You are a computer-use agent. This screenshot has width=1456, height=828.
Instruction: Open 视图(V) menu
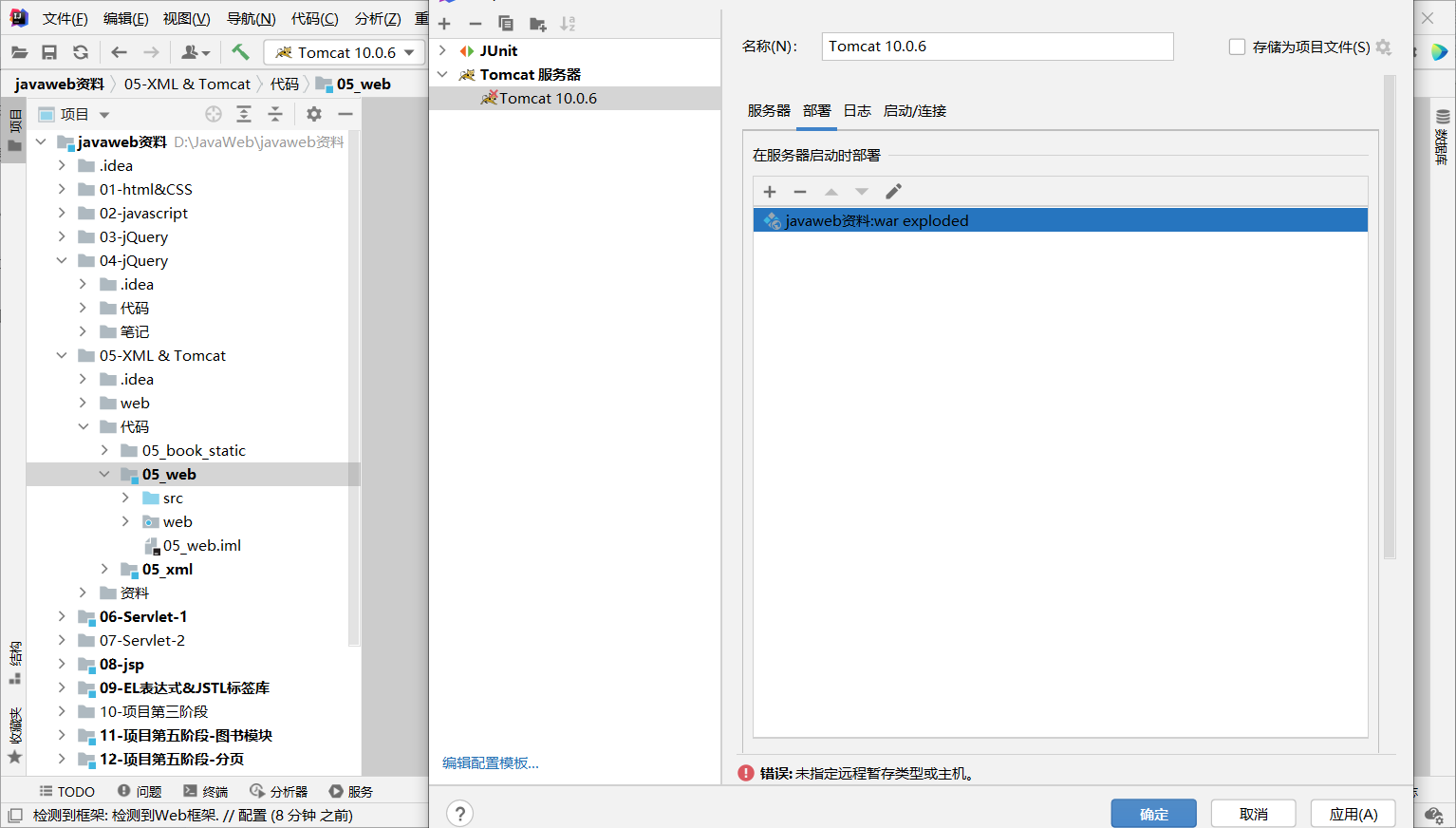[186, 19]
